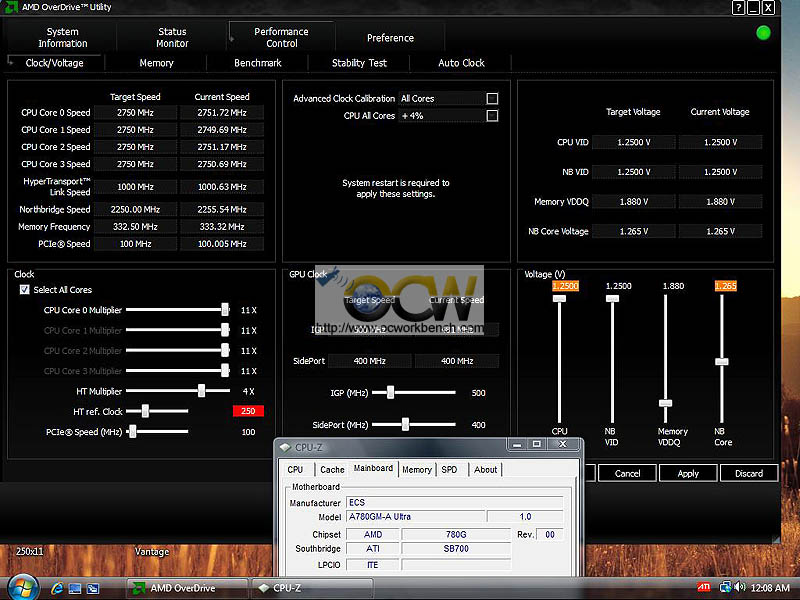Open the CPU tab in CPU-Z
Image resolution: width=800 pixels, height=600 pixels.
click(x=295, y=469)
